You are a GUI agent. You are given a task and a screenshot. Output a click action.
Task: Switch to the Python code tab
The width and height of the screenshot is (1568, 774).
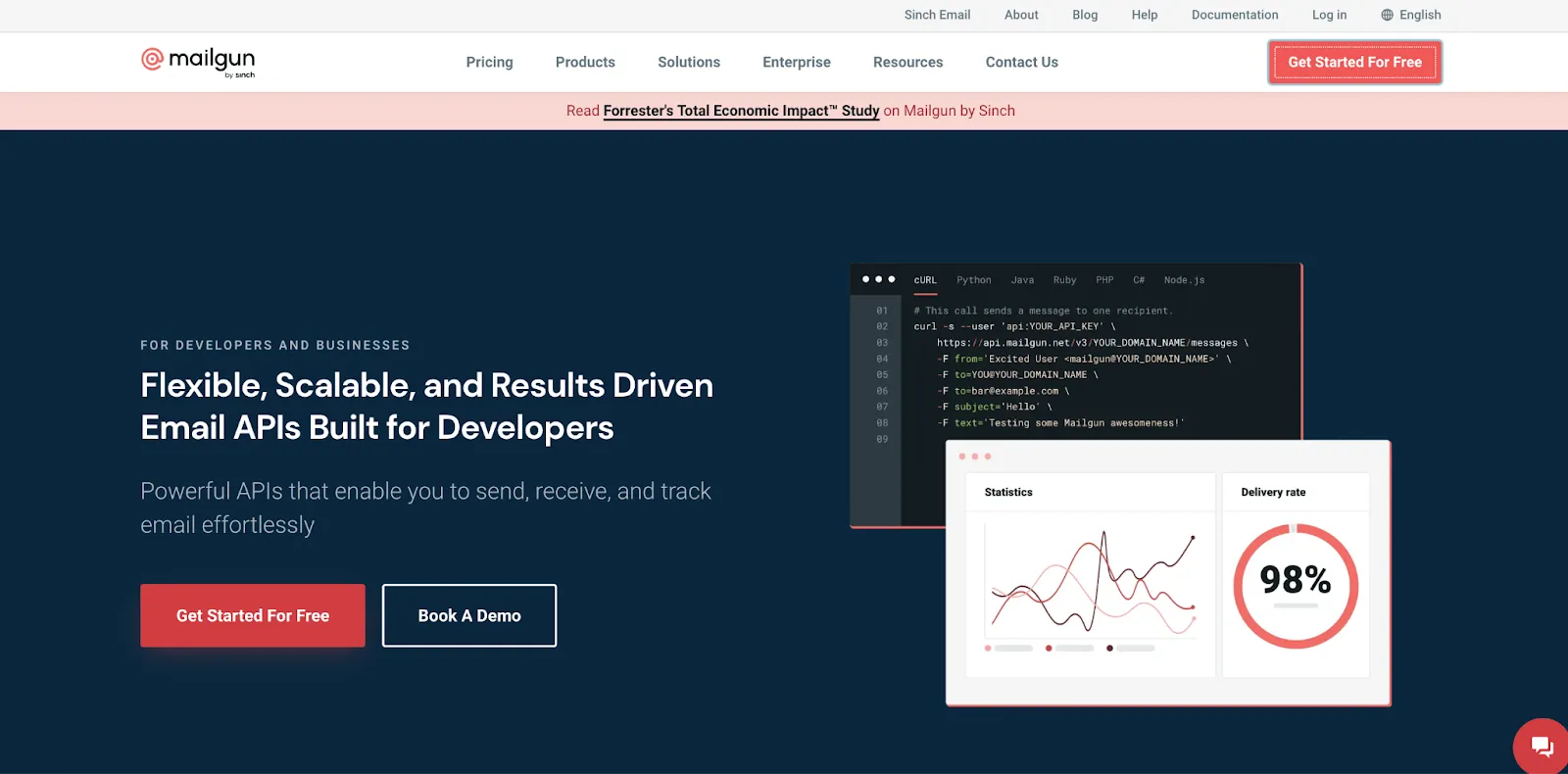click(x=973, y=280)
